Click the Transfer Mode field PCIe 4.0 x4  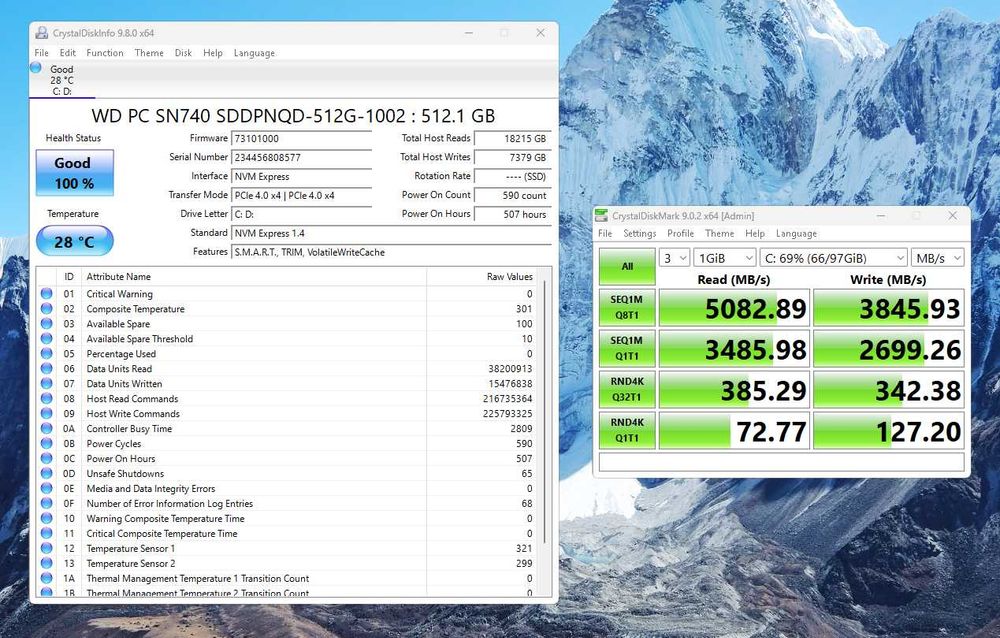pos(302,195)
